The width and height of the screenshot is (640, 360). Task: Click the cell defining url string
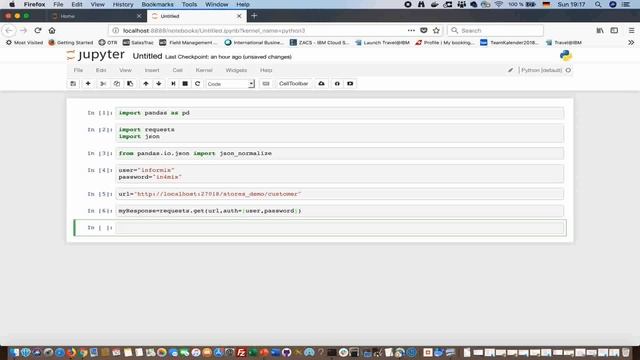point(340,194)
